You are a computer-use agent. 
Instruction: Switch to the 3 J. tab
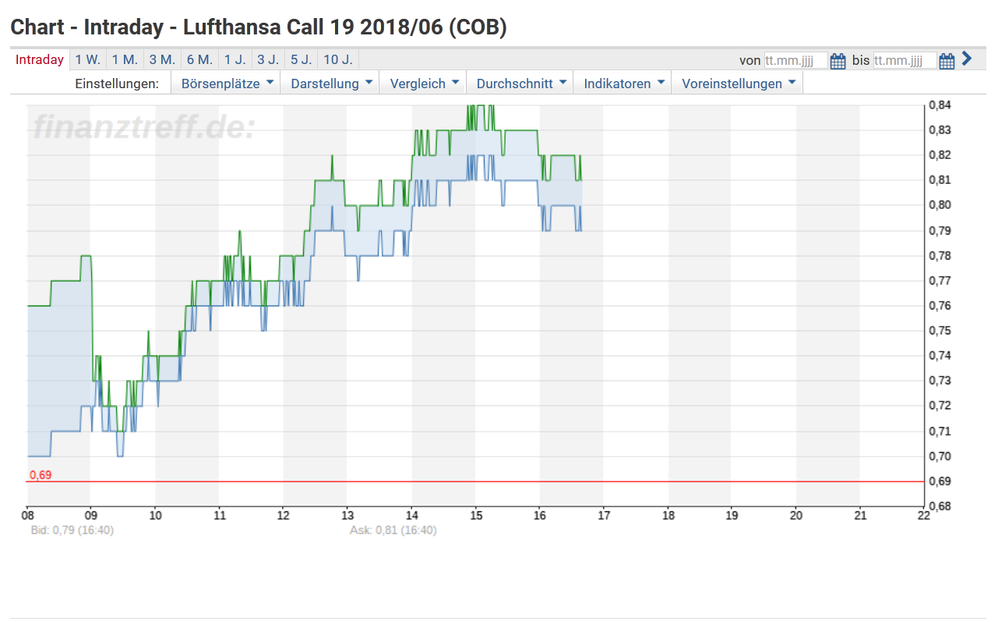pos(267,60)
